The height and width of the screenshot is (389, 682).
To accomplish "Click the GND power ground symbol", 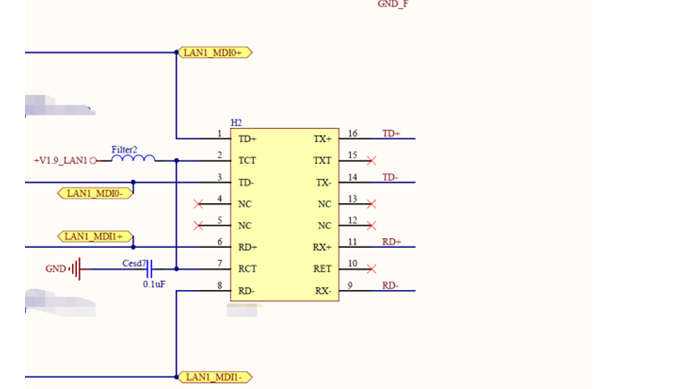I will pos(75,269).
